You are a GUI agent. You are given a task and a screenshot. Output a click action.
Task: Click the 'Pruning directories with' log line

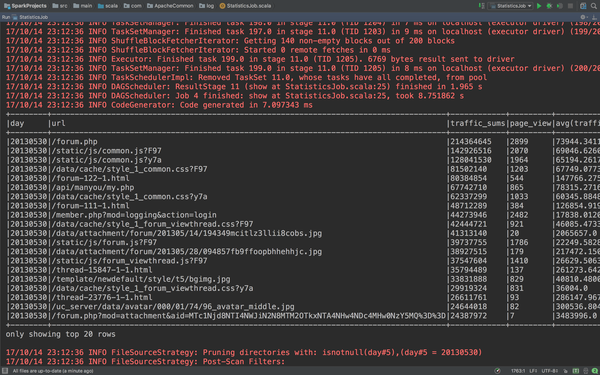[244, 352]
